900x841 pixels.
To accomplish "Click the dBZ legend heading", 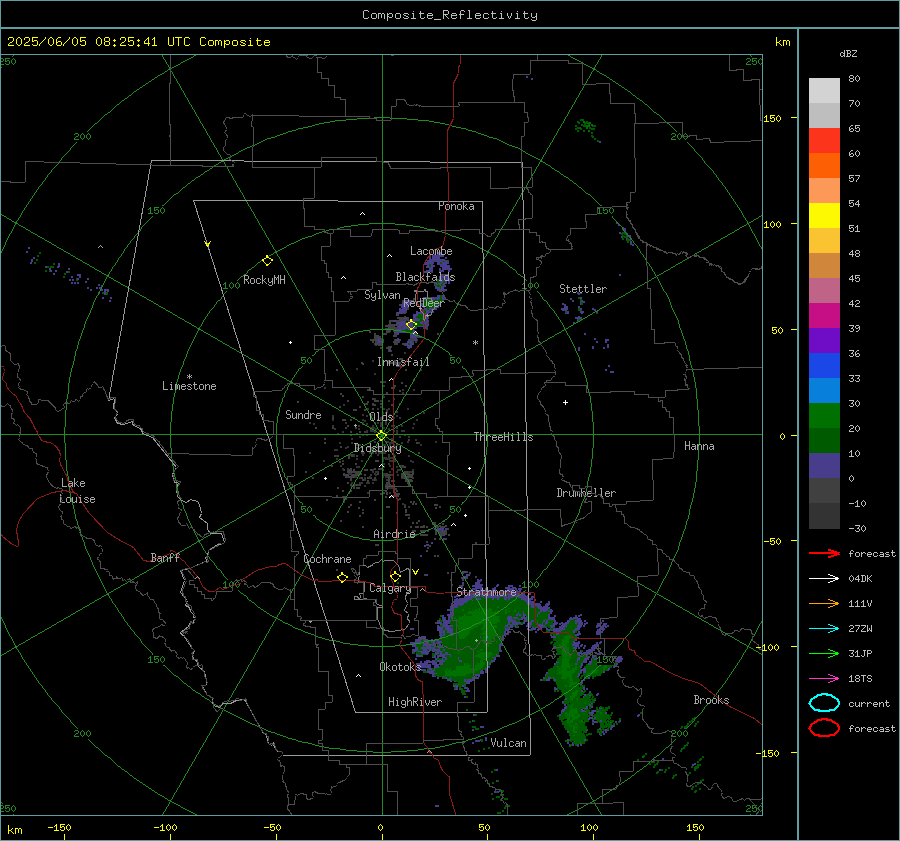I will [x=848, y=53].
